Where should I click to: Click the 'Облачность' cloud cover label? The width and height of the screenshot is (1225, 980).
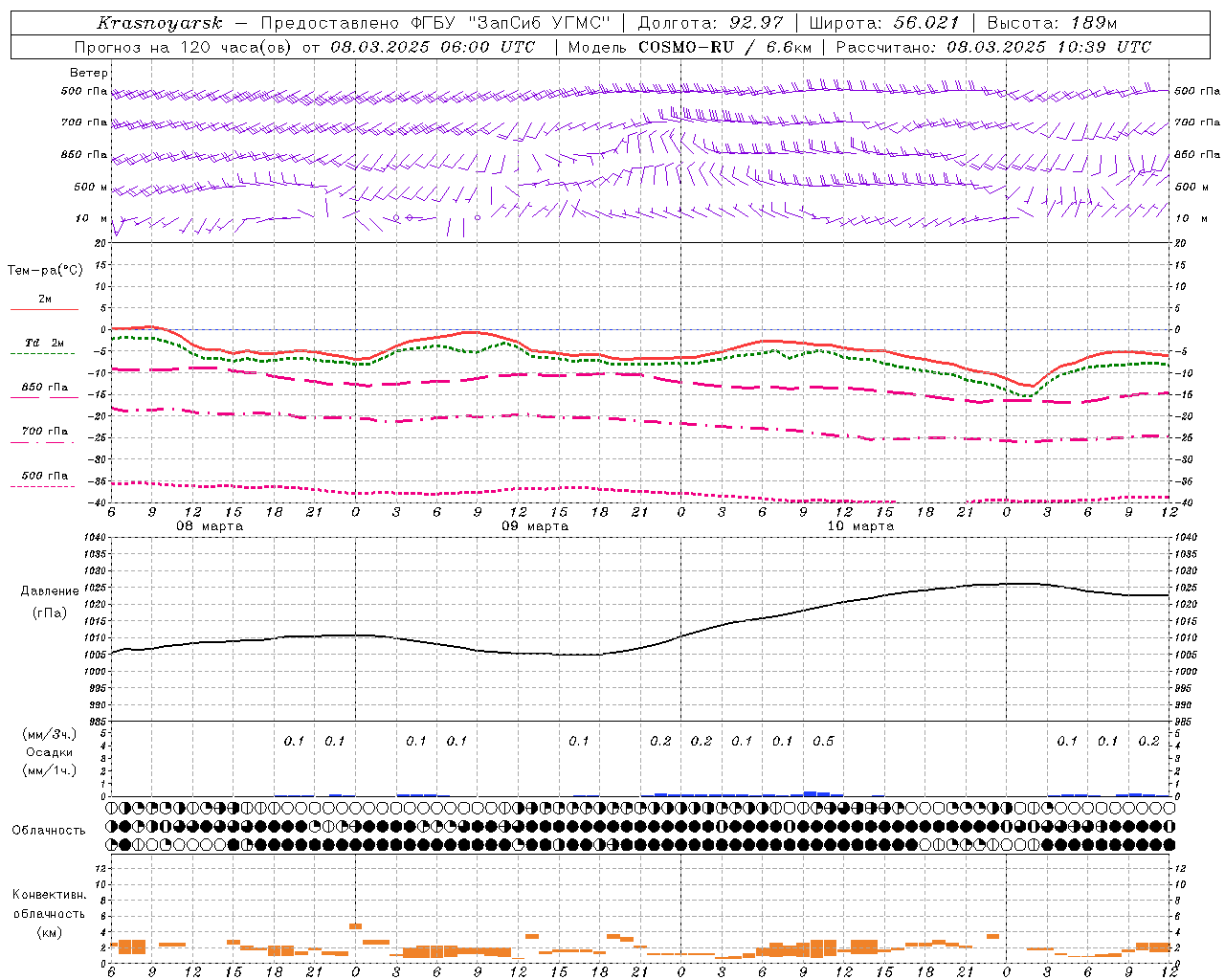tap(49, 831)
